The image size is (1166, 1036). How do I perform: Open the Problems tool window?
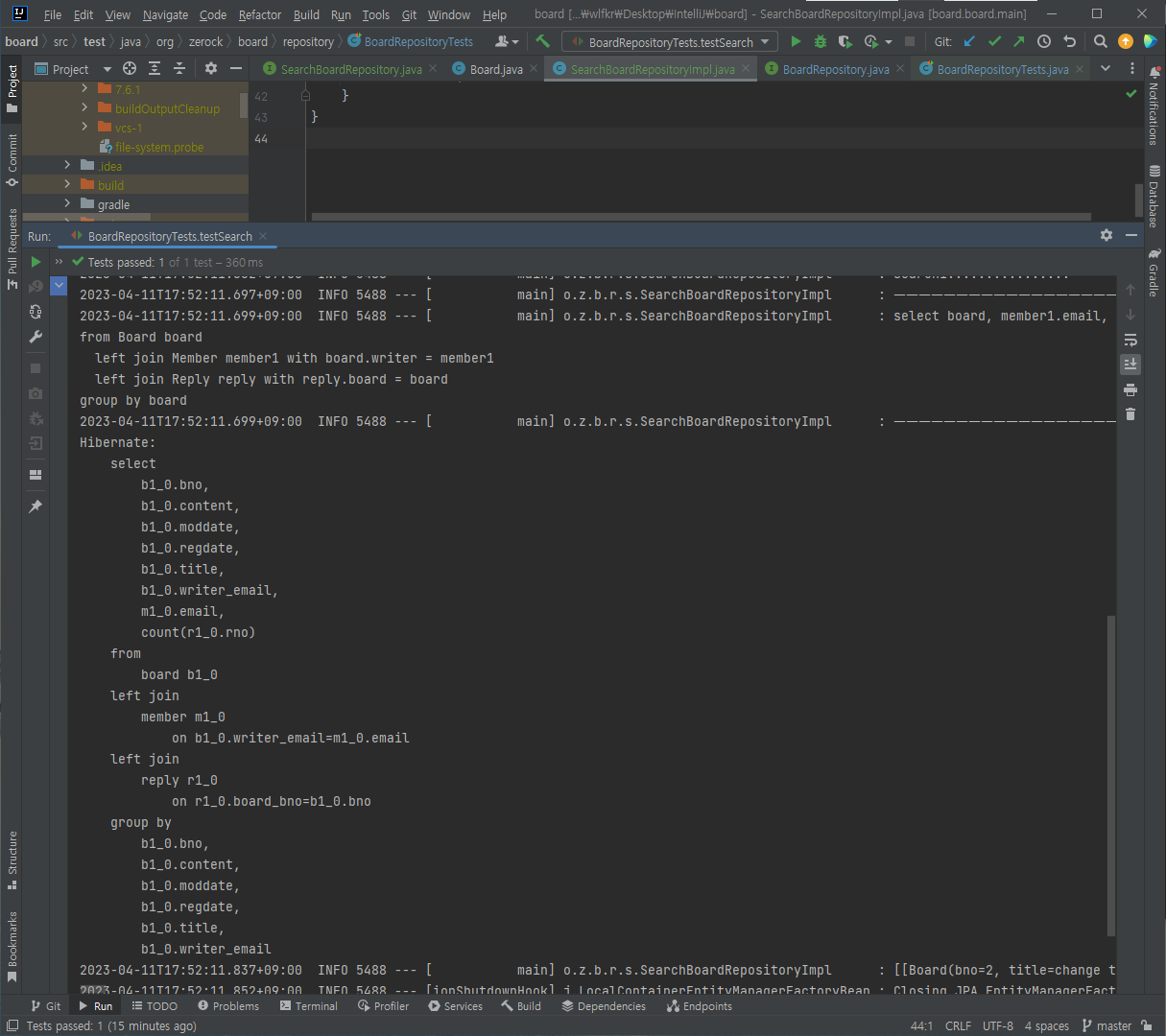click(x=228, y=1006)
